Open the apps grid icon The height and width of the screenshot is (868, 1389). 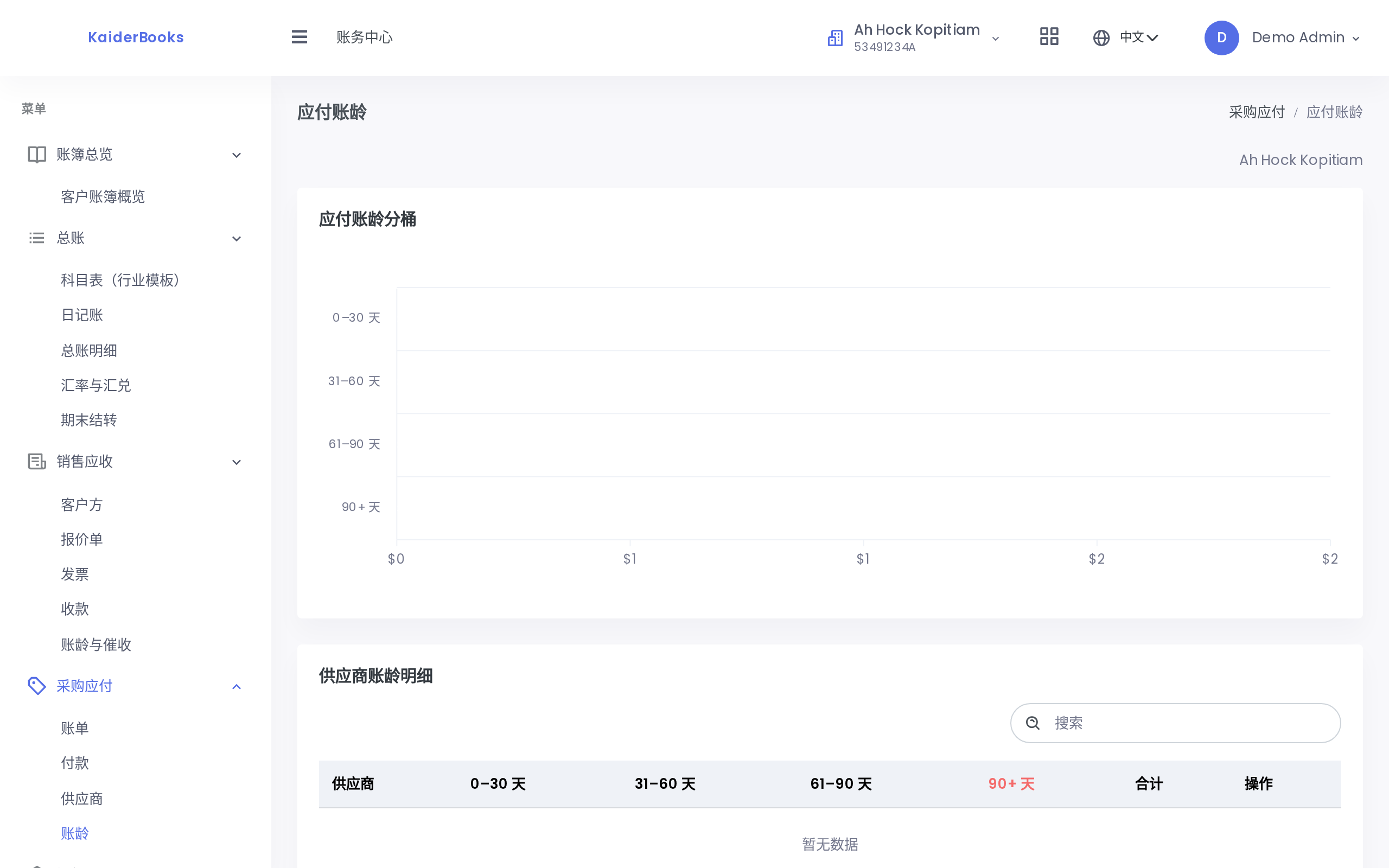[x=1049, y=37]
